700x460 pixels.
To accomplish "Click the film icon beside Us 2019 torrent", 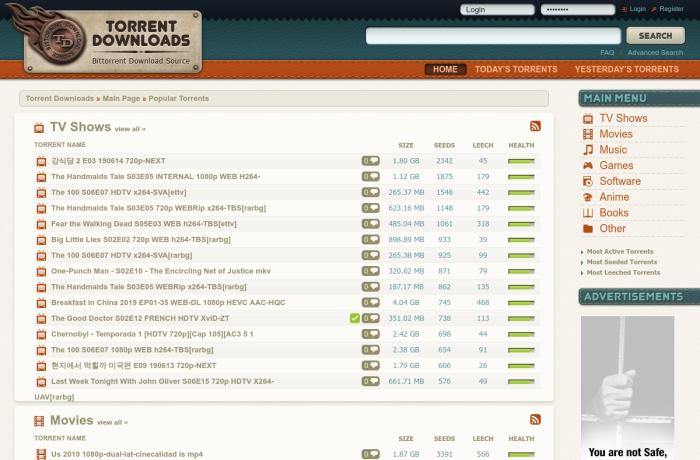I will coord(42,454).
